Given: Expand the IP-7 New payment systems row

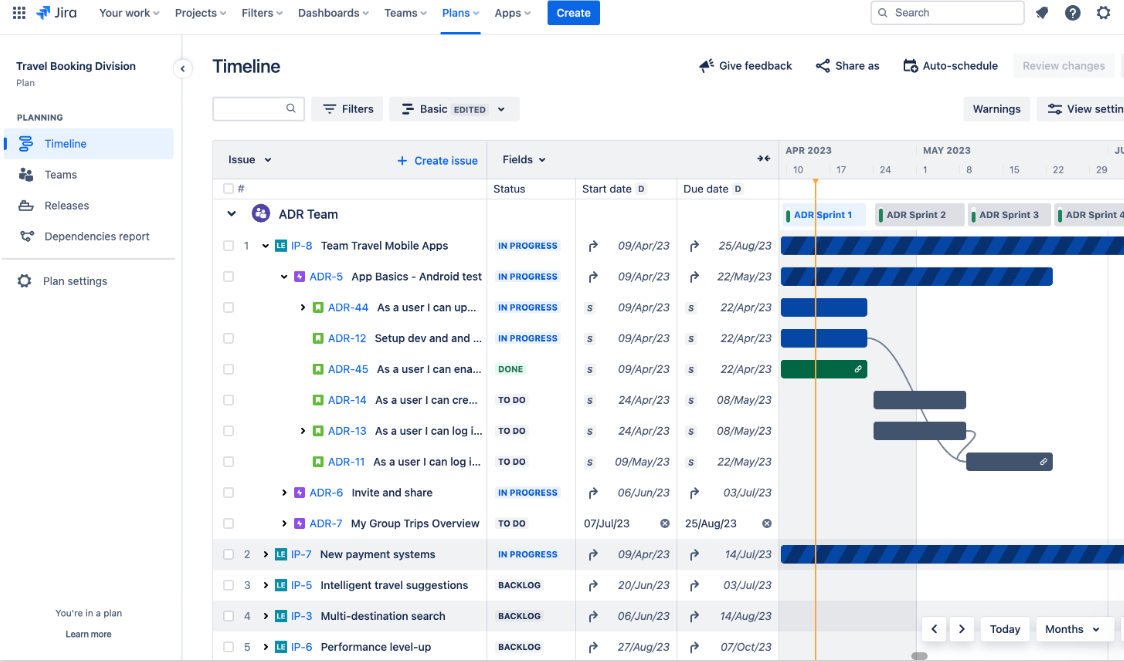Looking at the screenshot, I should coord(265,555).
